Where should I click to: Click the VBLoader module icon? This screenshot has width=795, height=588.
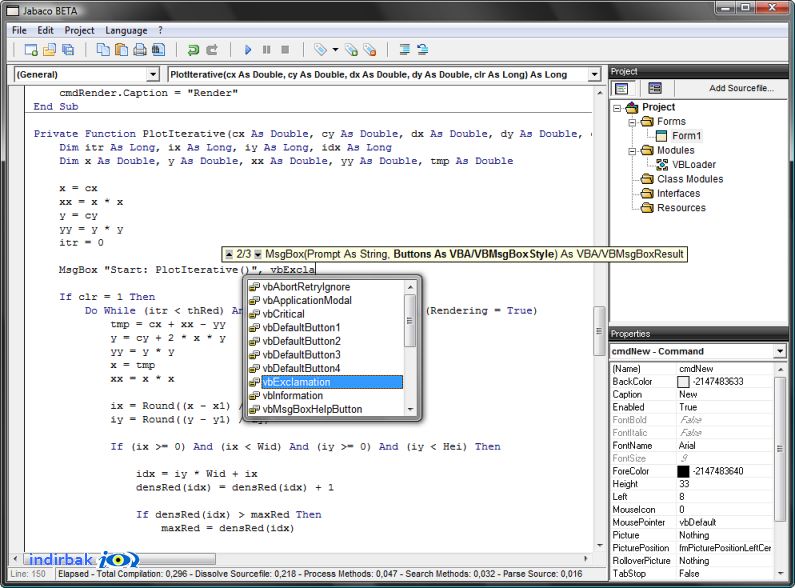pos(662,165)
